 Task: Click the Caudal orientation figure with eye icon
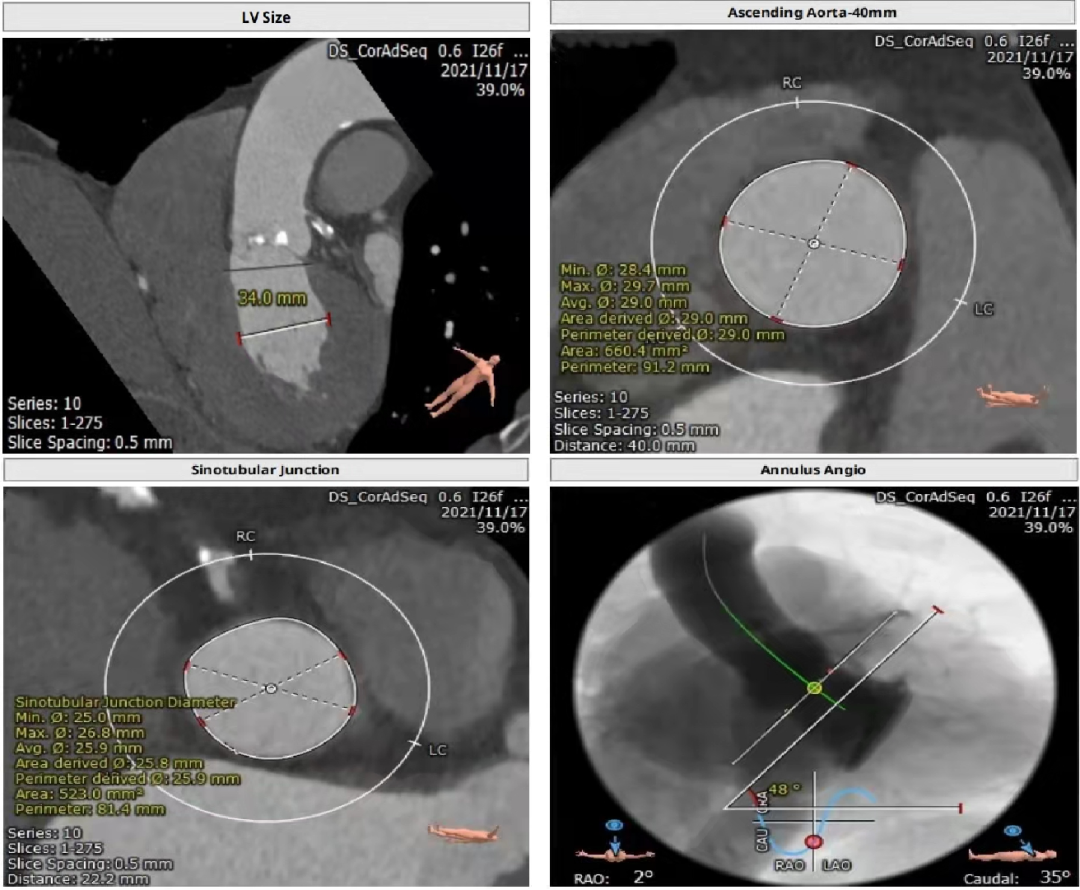coord(1011,845)
